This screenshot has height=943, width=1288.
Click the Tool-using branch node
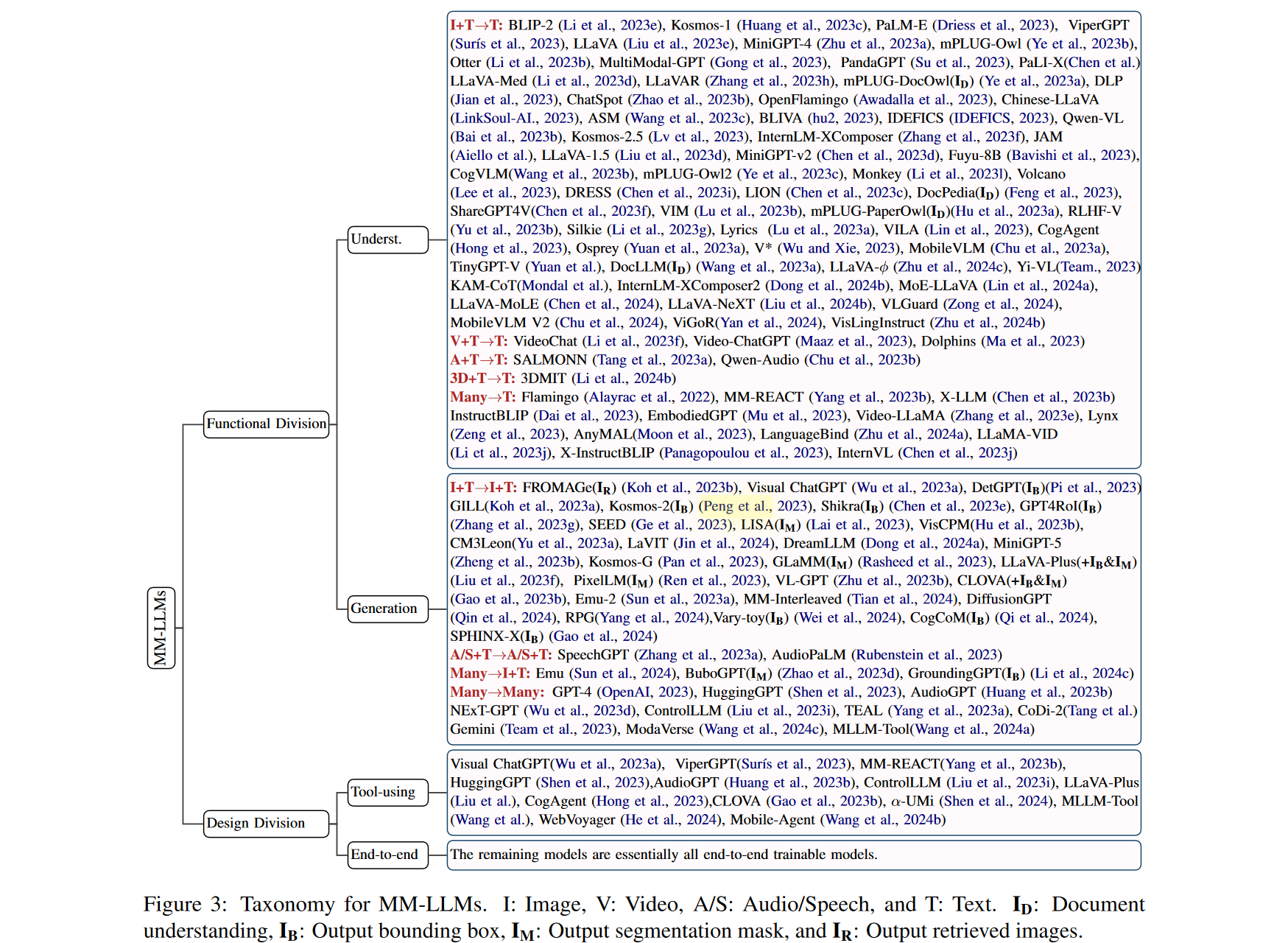(x=387, y=792)
